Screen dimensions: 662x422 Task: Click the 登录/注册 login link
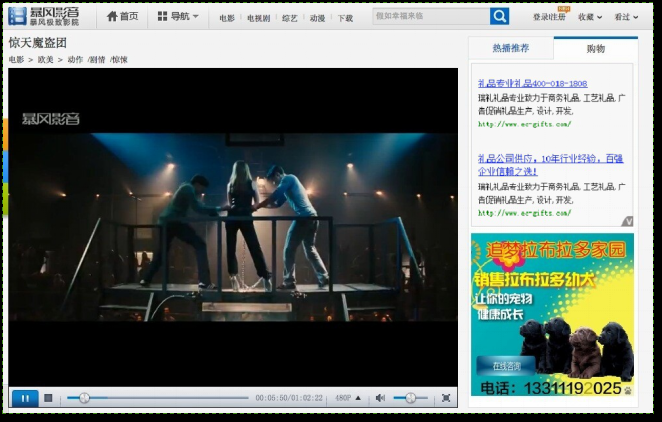click(x=549, y=17)
